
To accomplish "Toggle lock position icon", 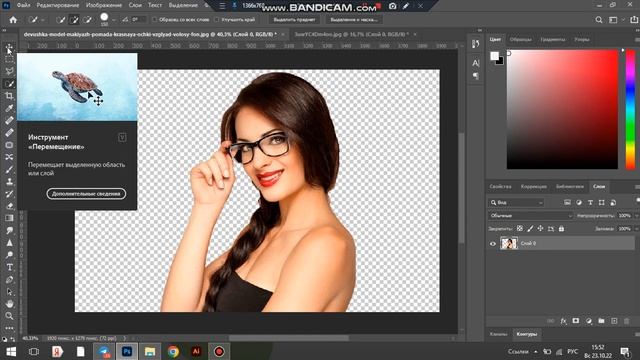I will [540, 229].
